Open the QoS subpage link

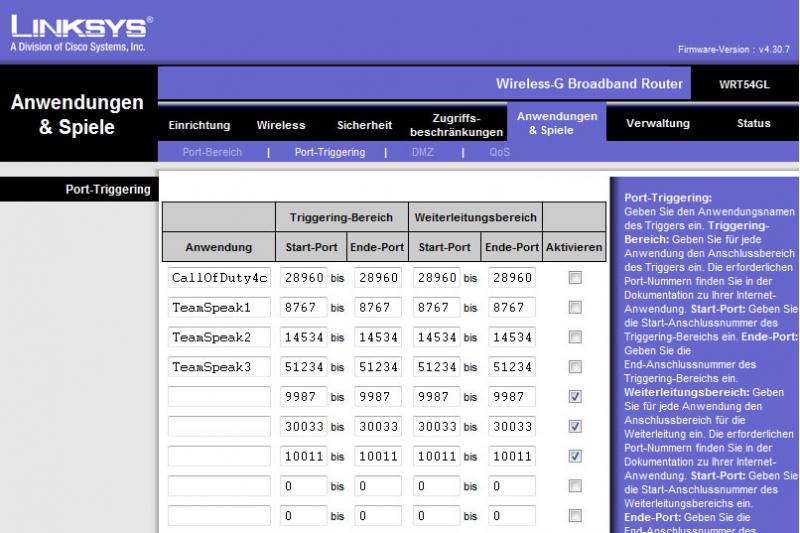(499, 153)
